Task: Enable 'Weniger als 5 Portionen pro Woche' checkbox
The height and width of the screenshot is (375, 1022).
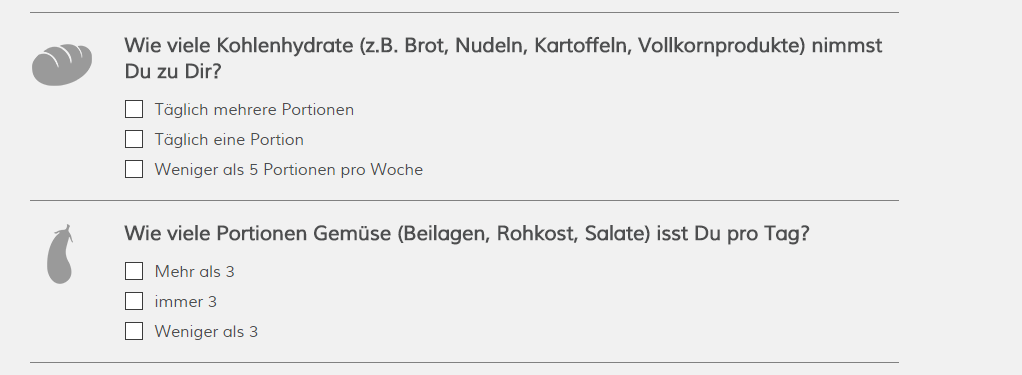Action: [x=134, y=169]
